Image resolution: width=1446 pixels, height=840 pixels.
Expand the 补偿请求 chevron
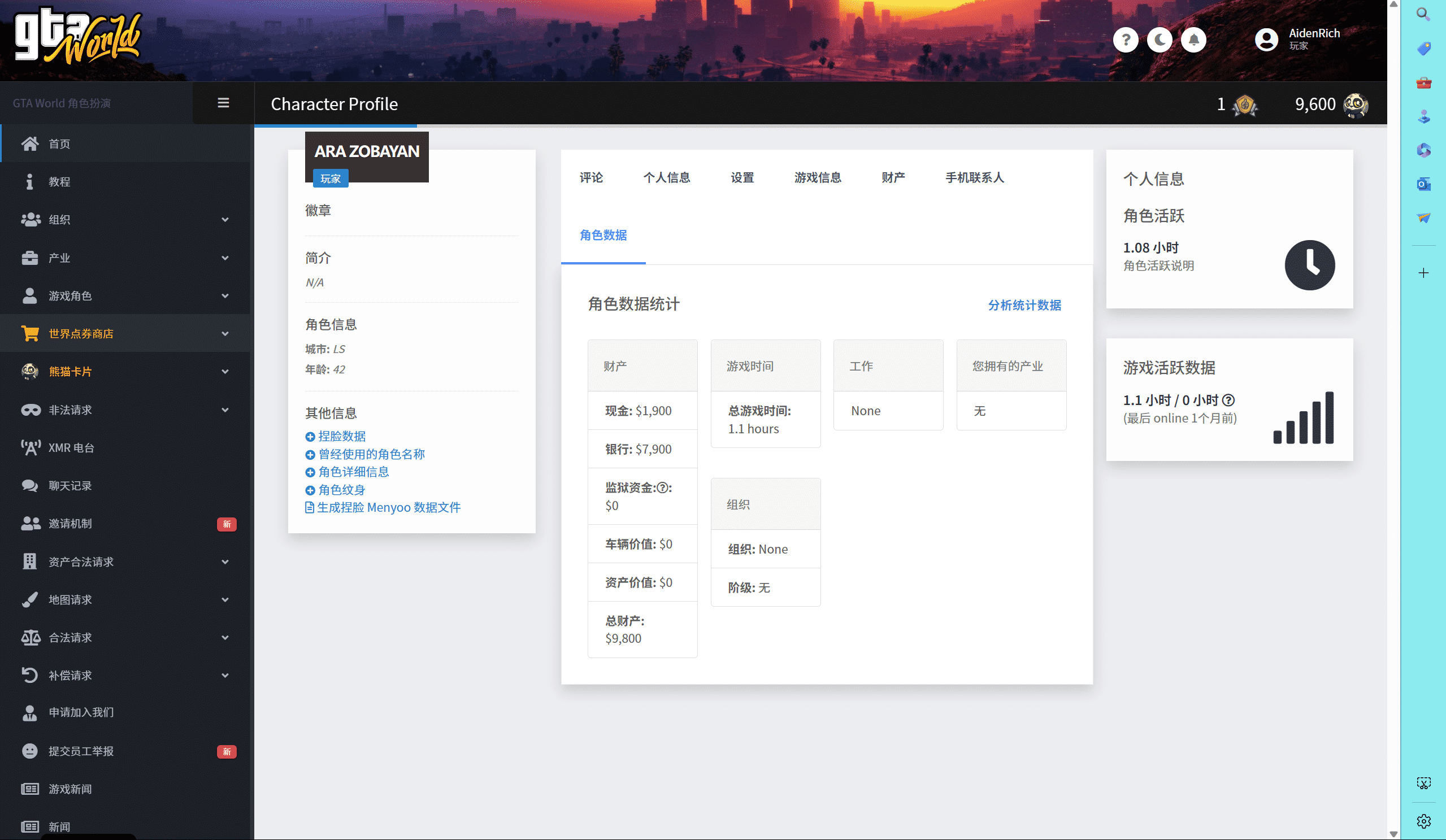[x=225, y=675]
